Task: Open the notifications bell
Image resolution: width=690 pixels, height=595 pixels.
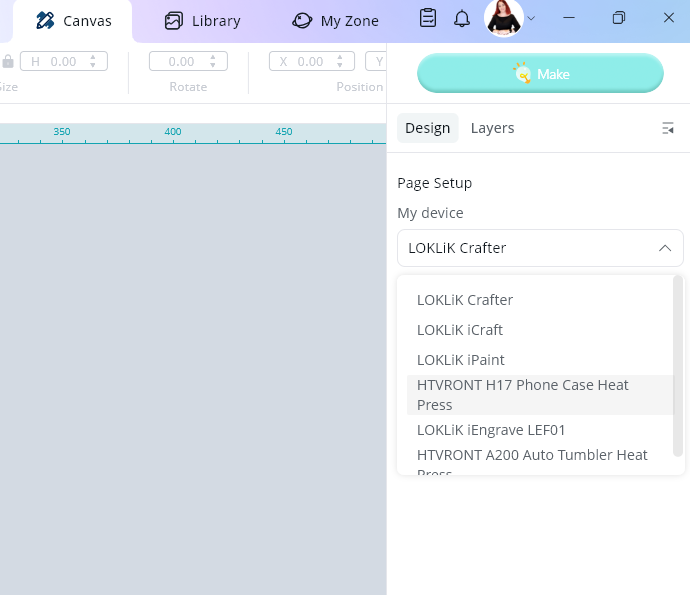Action: pos(462,18)
